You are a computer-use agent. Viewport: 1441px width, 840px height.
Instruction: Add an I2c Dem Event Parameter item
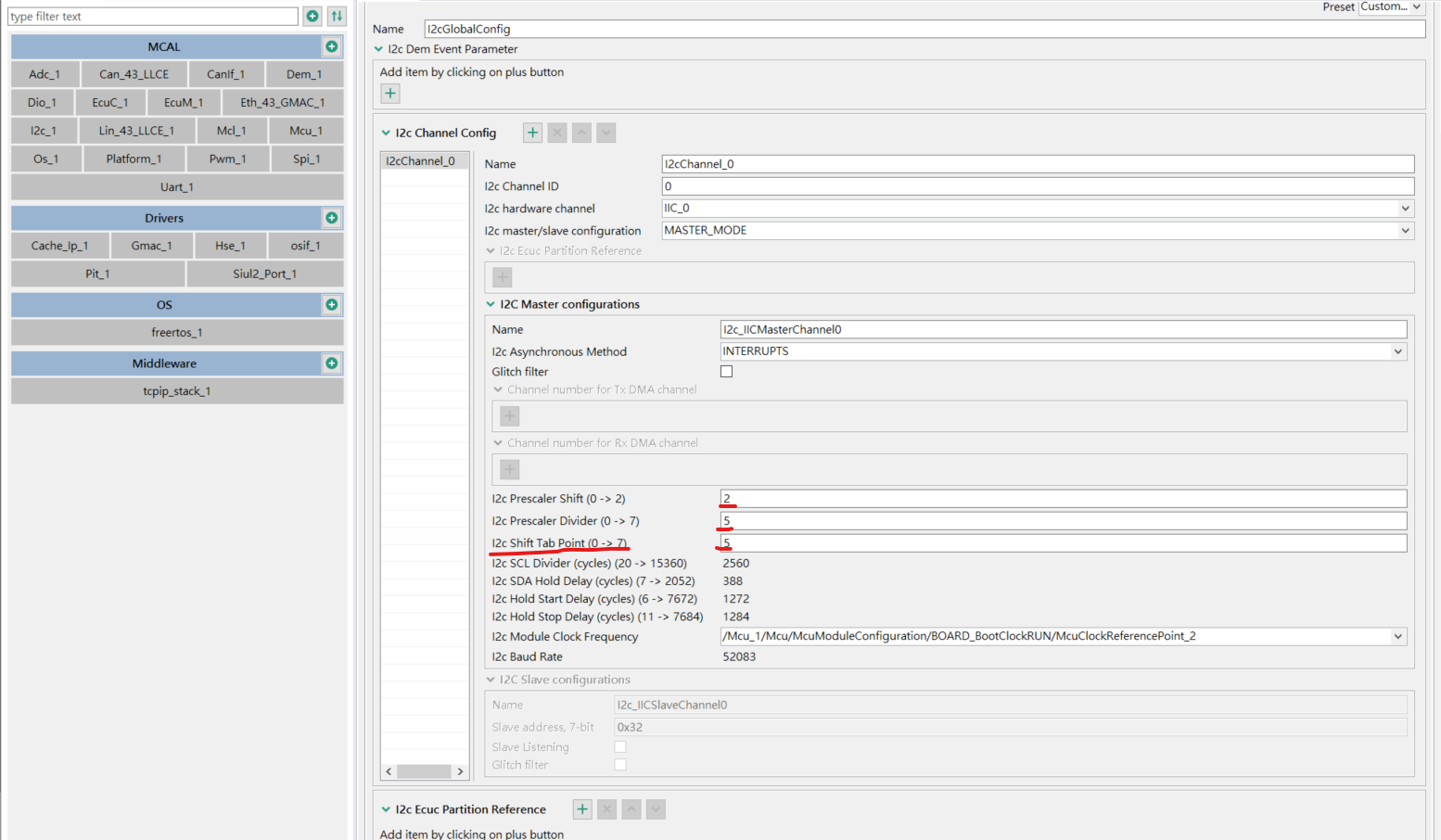(389, 93)
